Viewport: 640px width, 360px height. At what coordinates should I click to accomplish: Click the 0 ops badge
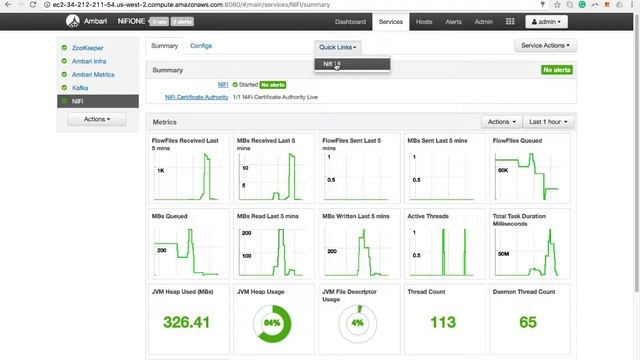click(x=159, y=22)
